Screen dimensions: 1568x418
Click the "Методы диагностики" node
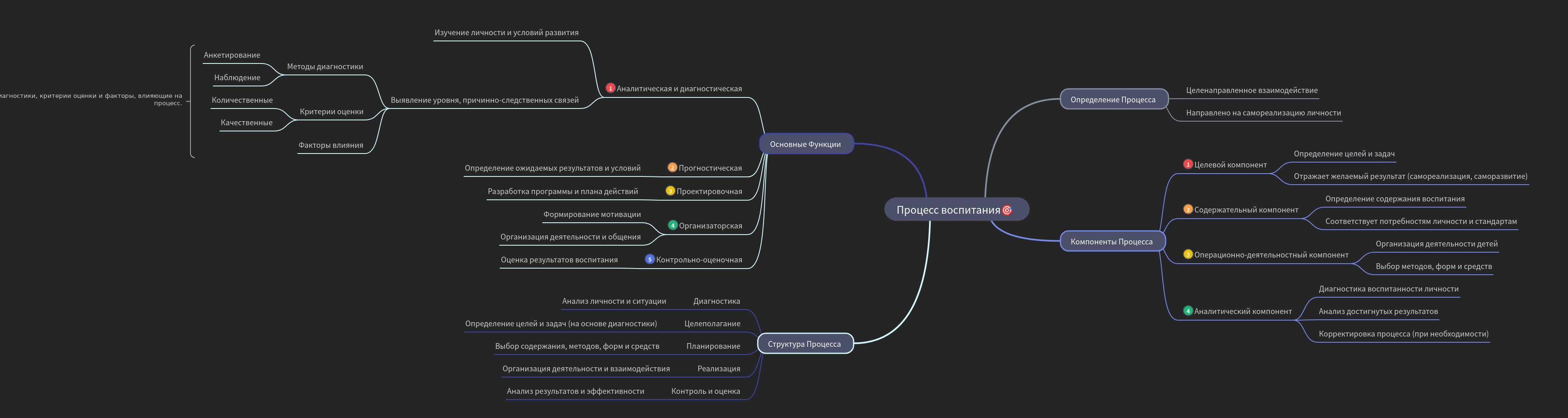[x=324, y=66]
